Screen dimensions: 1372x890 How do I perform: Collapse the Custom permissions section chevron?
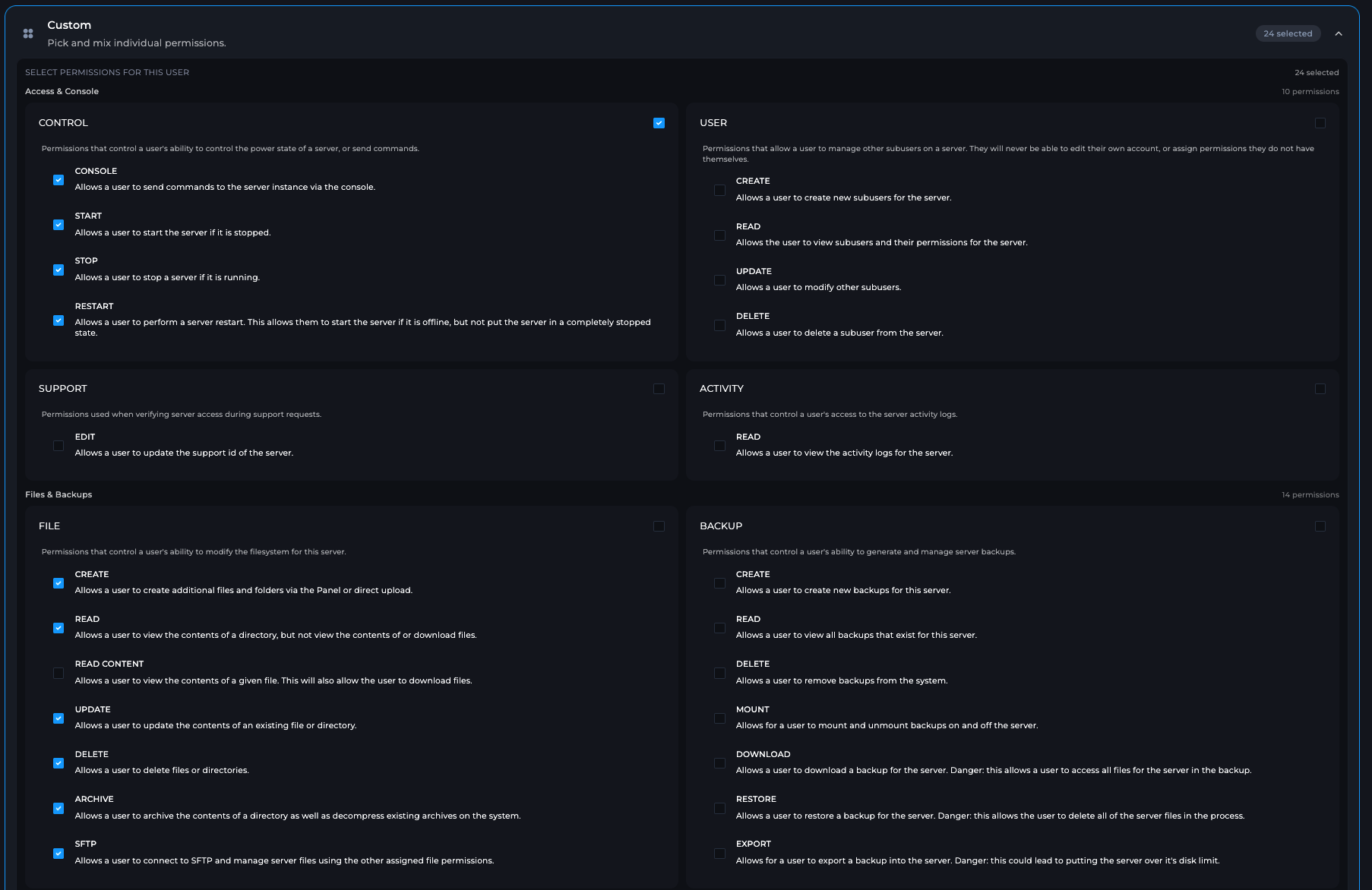(x=1339, y=33)
